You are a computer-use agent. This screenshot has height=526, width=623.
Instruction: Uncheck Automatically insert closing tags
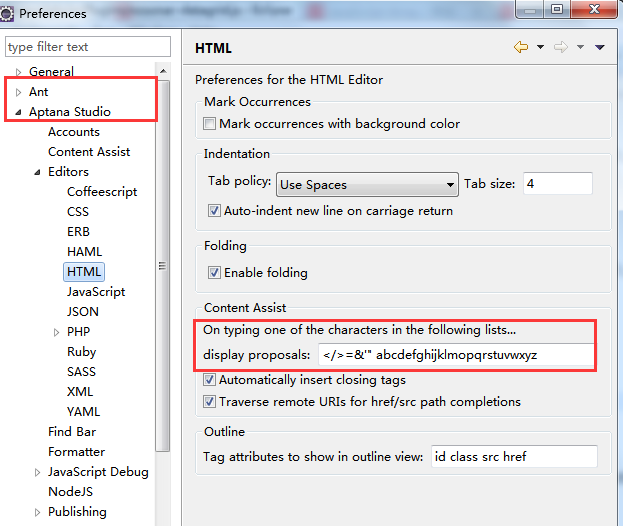pyautogui.click(x=209, y=380)
